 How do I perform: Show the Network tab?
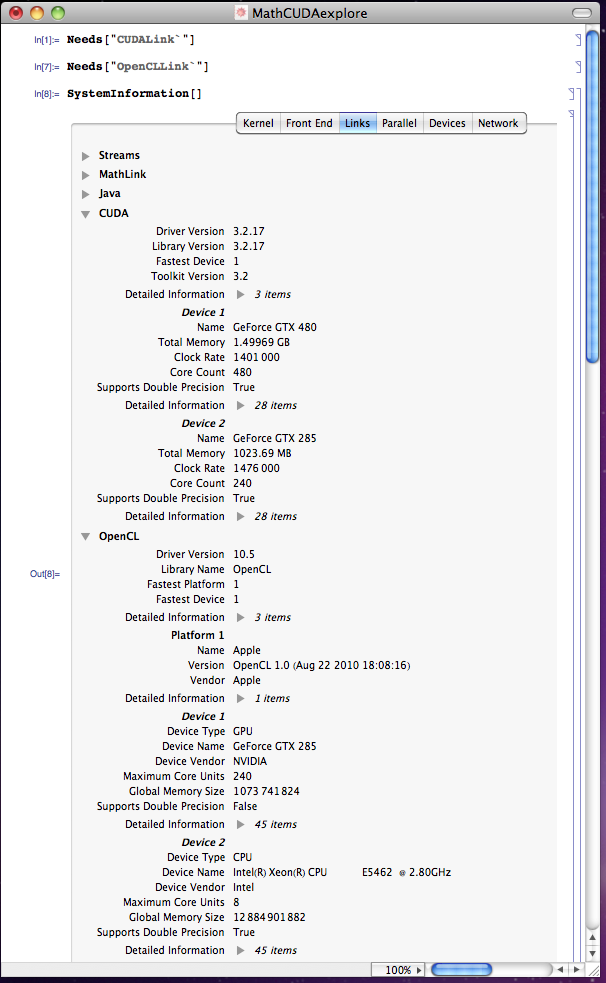(x=498, y=123)
